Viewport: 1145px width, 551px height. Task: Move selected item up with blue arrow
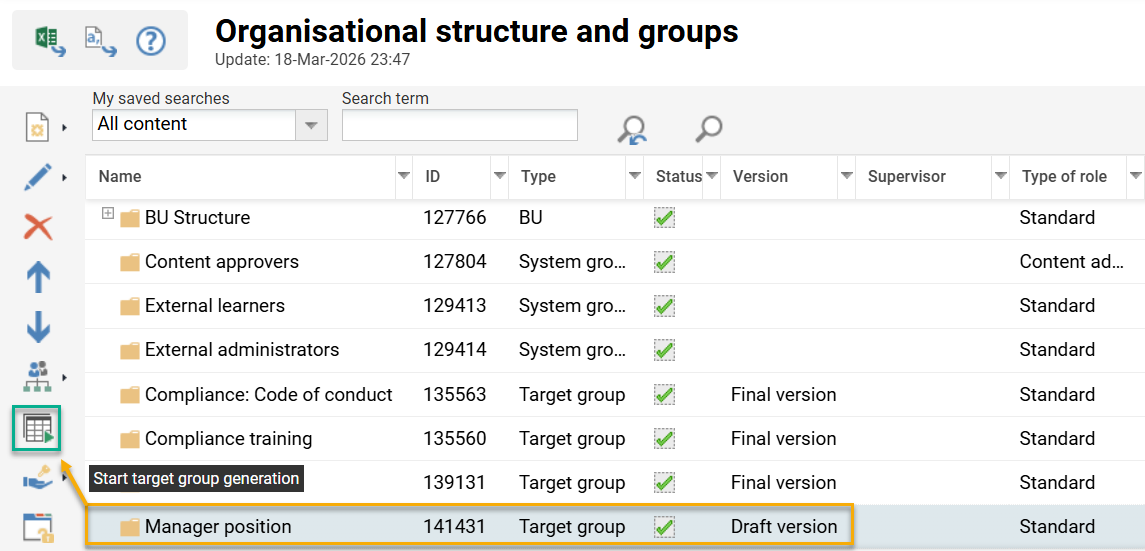[x=38, y=277]
